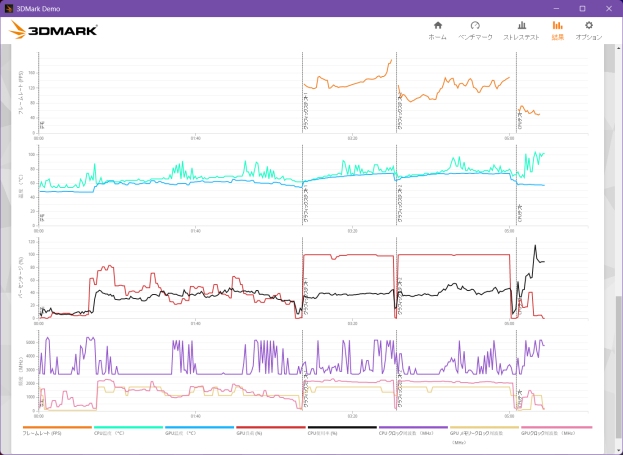Switch to the ストレステスト tab label
Viewport: 623px width, 455px height.
click(522, 37)
